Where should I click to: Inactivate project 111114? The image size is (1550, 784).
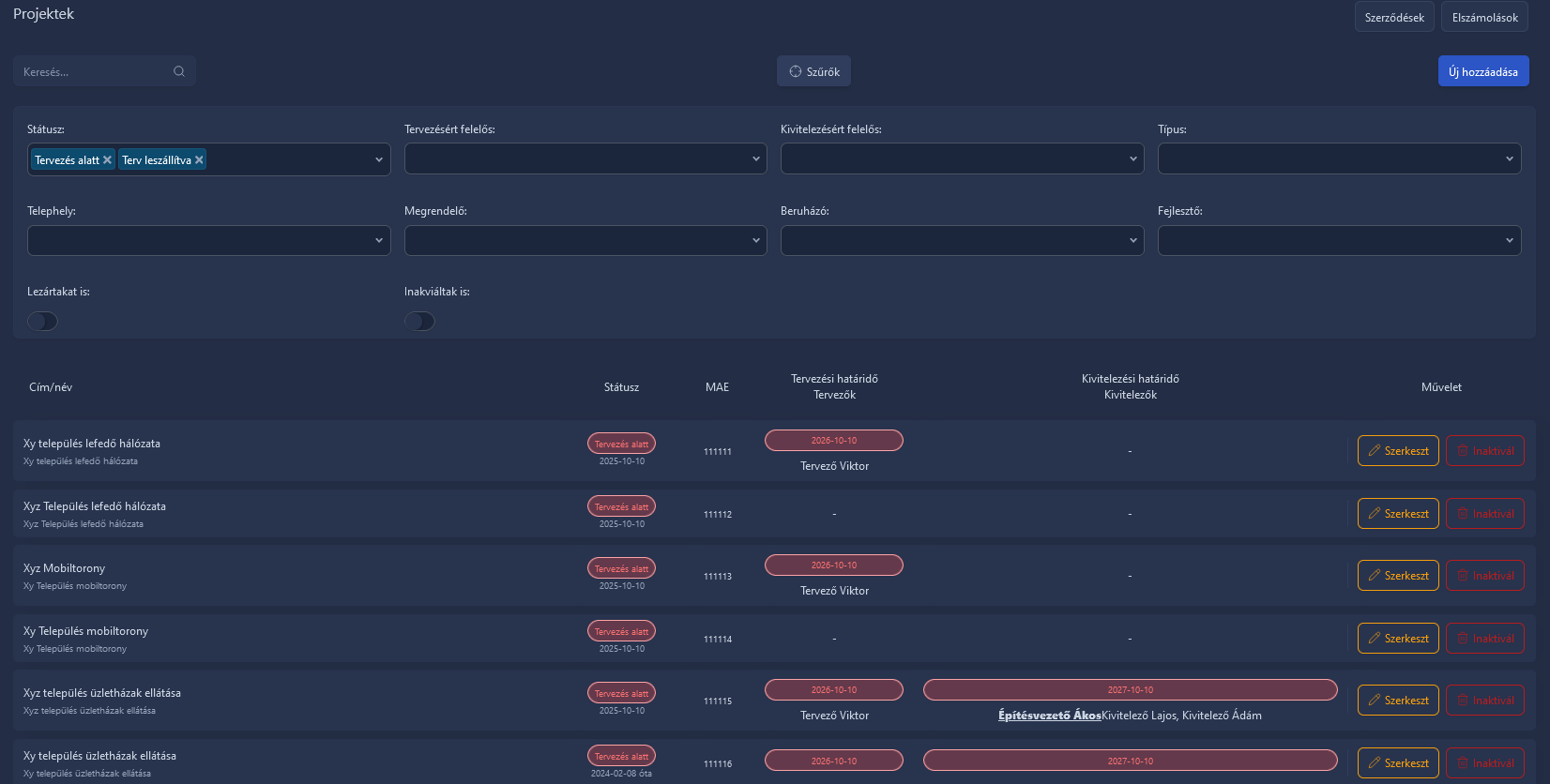pyautogui.click(x=1485, y=639)
